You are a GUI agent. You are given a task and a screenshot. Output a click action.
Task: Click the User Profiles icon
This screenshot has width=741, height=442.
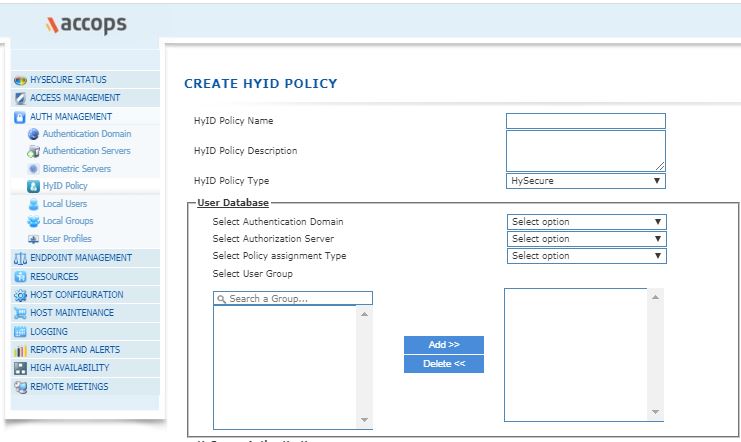point(33,239)
